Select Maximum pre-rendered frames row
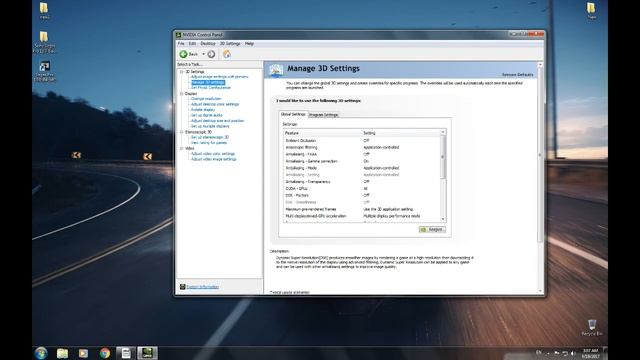Image resolution: width=640 pixels, height=360 pixels. (x=362, y=209)
